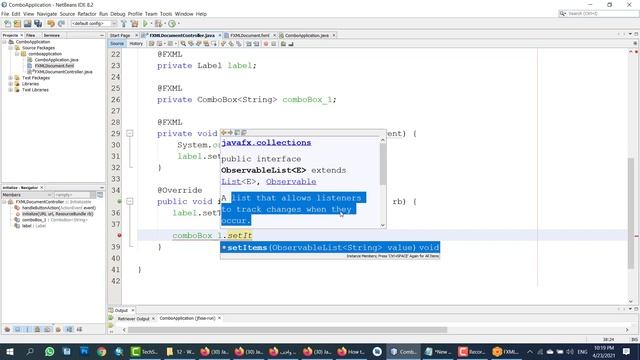Screen dimensions: 640x360
Task: Click the Uncomment icon in editor toolbar
Action: 291,44
